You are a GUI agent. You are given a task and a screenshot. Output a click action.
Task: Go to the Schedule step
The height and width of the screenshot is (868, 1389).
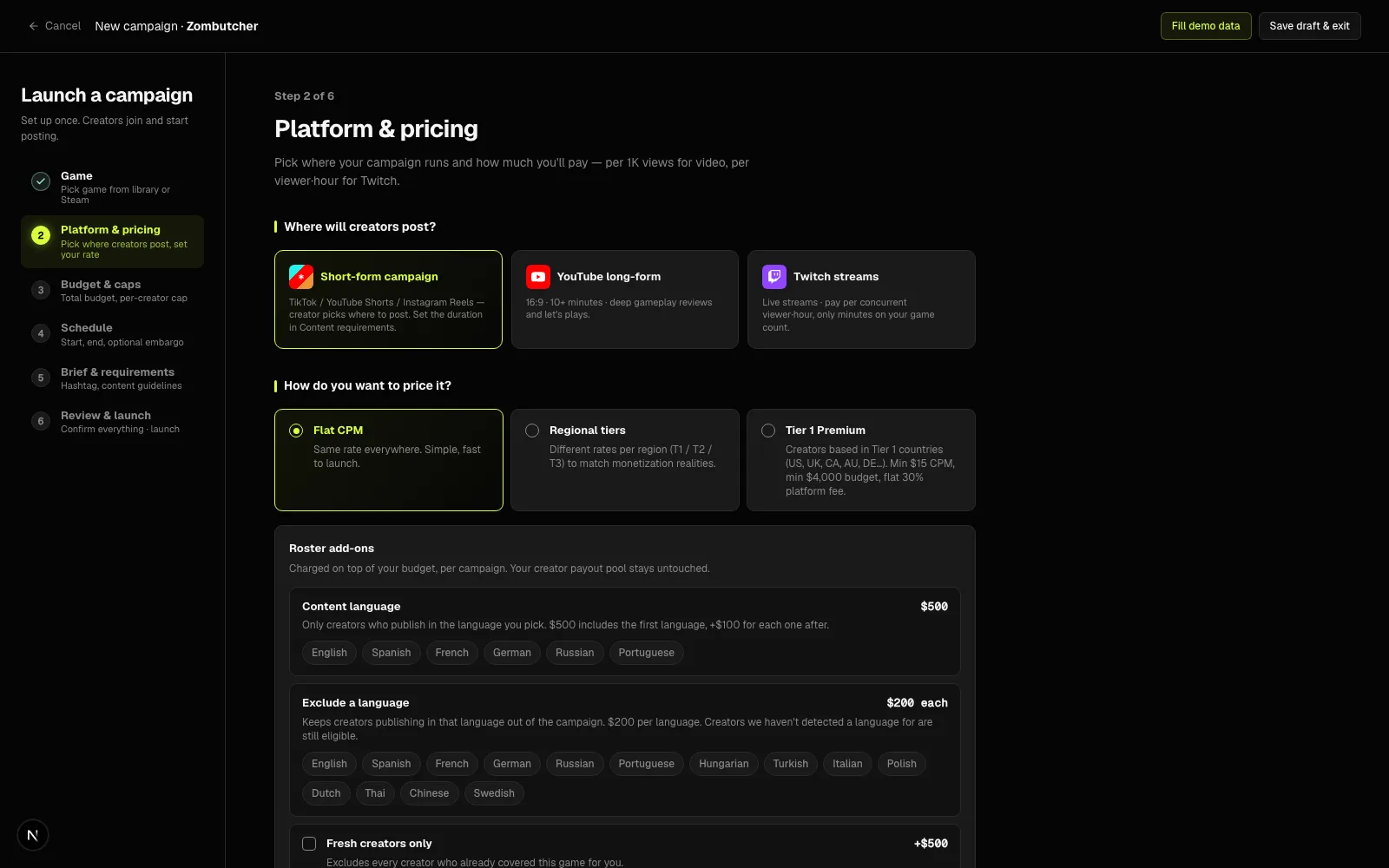point(112,334)
